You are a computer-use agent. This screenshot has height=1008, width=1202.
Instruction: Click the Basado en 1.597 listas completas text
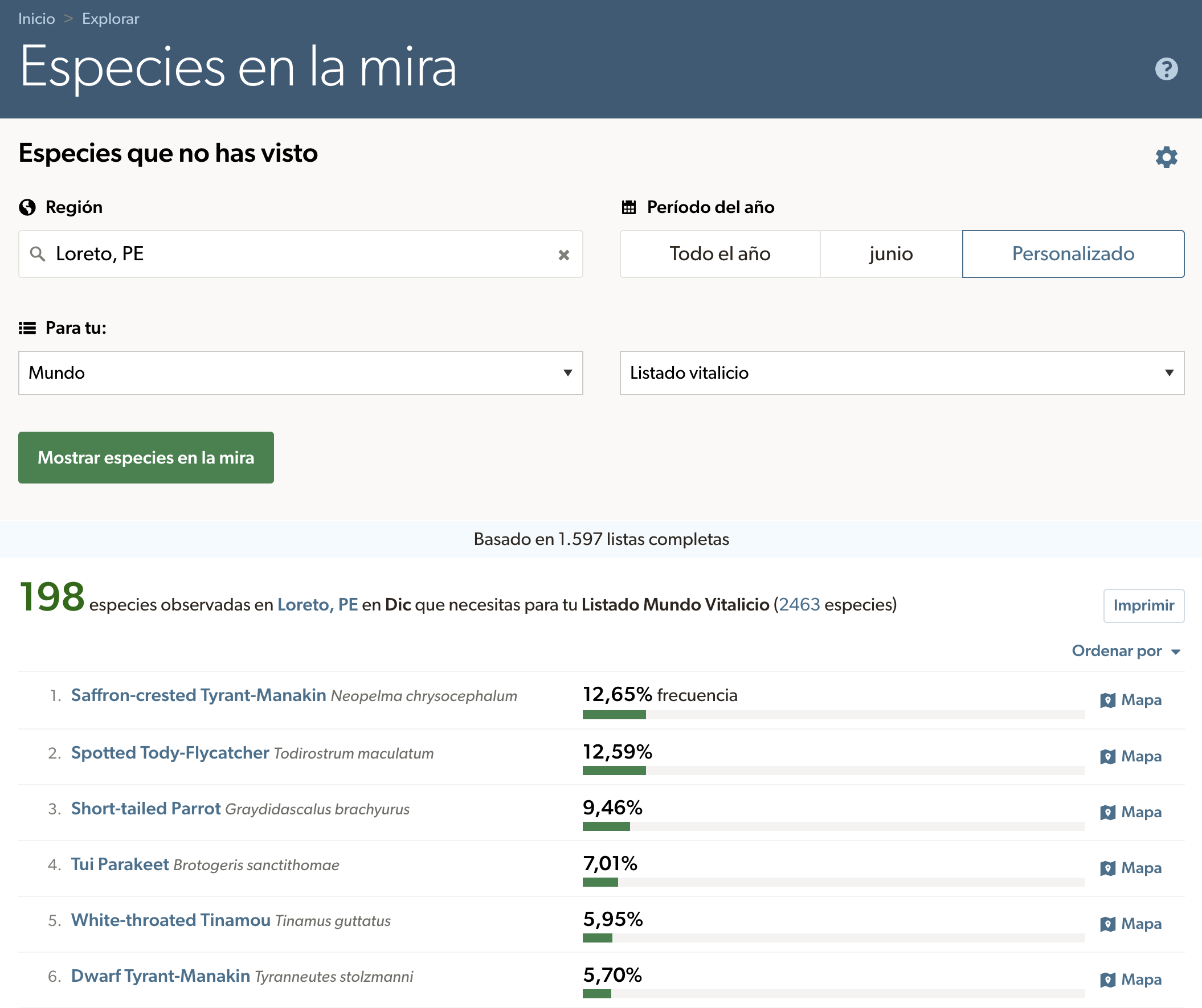pyautogui.click(x=601, y=539)
